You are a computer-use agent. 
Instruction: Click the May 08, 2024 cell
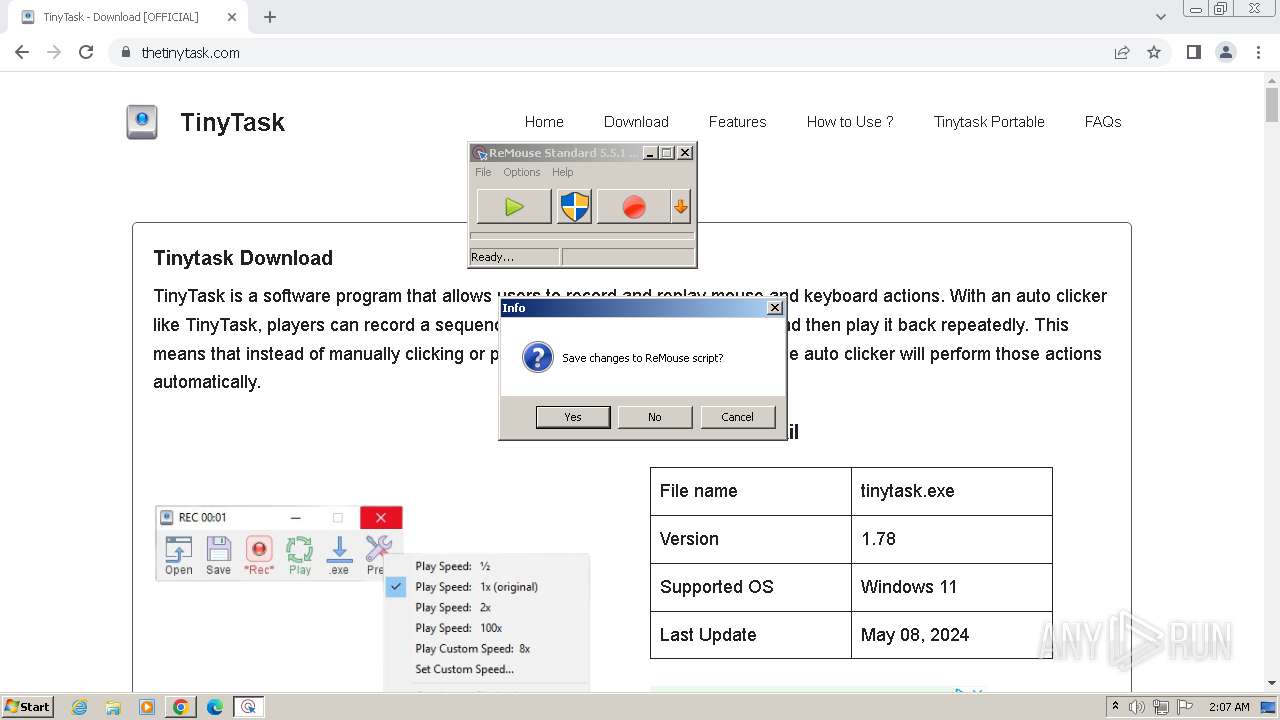pyautogui.click(x=952, y=635)
